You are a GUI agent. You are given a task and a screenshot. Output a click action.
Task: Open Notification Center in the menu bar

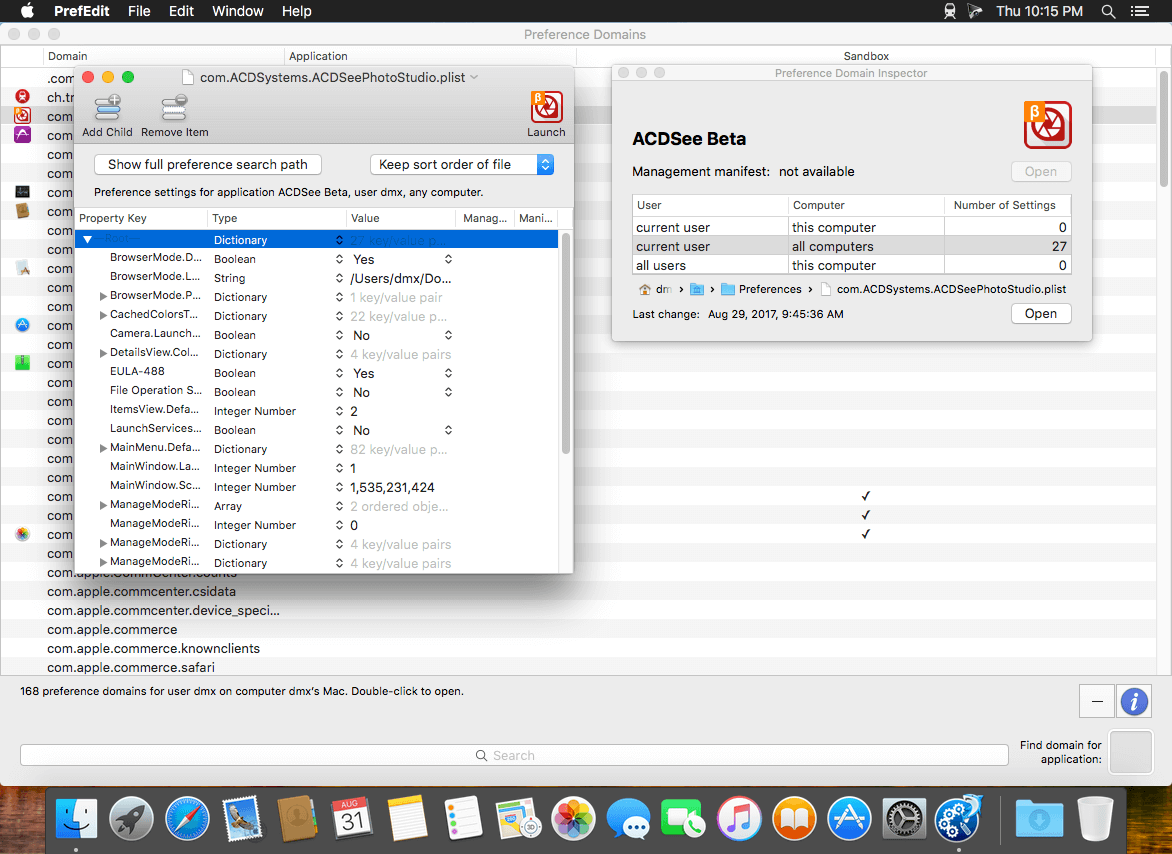tap(1140, 11)
